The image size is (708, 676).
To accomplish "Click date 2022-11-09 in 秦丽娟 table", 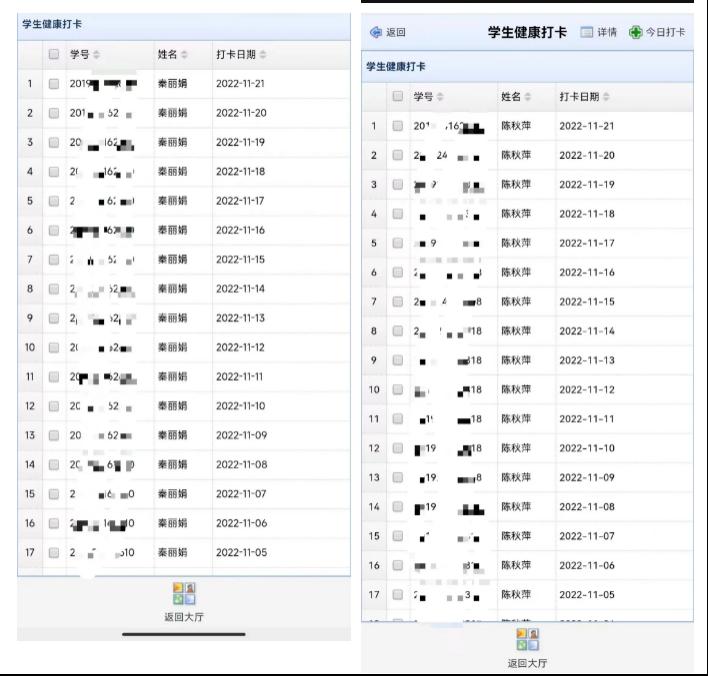I will [x=241, y=435].
